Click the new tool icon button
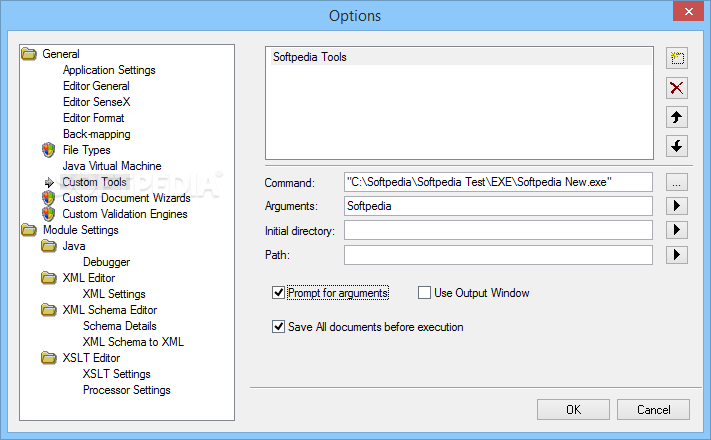 click(677, 58)
